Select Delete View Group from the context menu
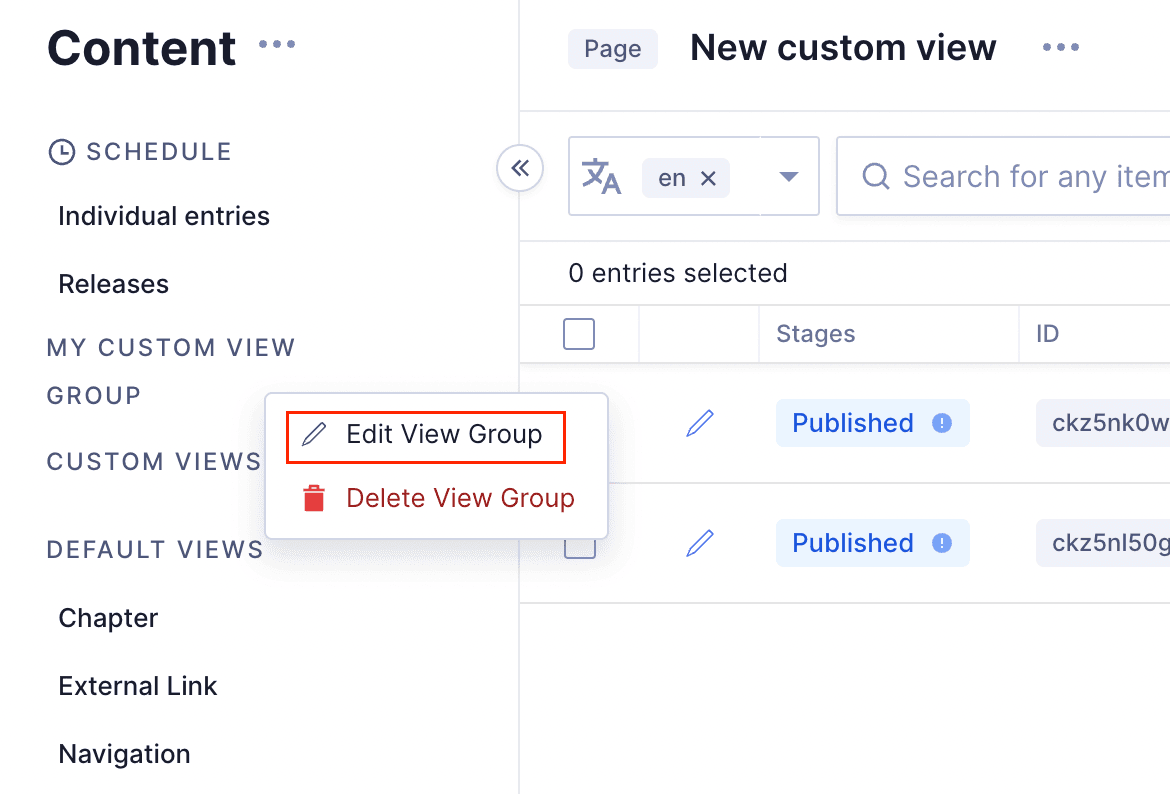The image size is (1170, 794). (460, 497)
